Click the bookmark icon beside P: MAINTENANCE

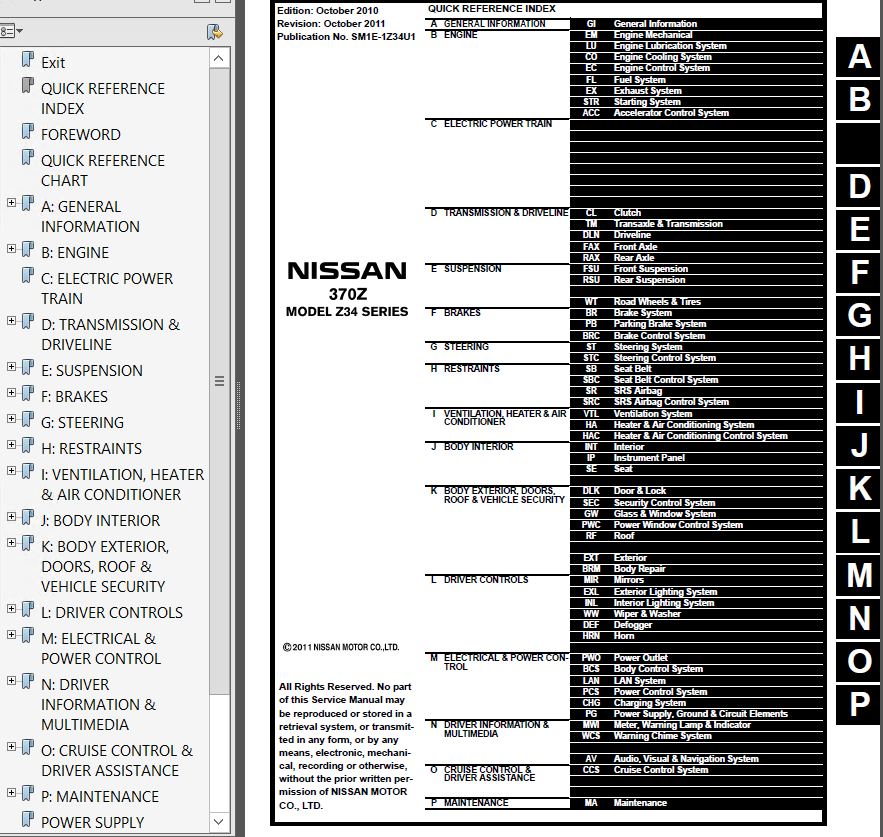(x=28, y=794)
